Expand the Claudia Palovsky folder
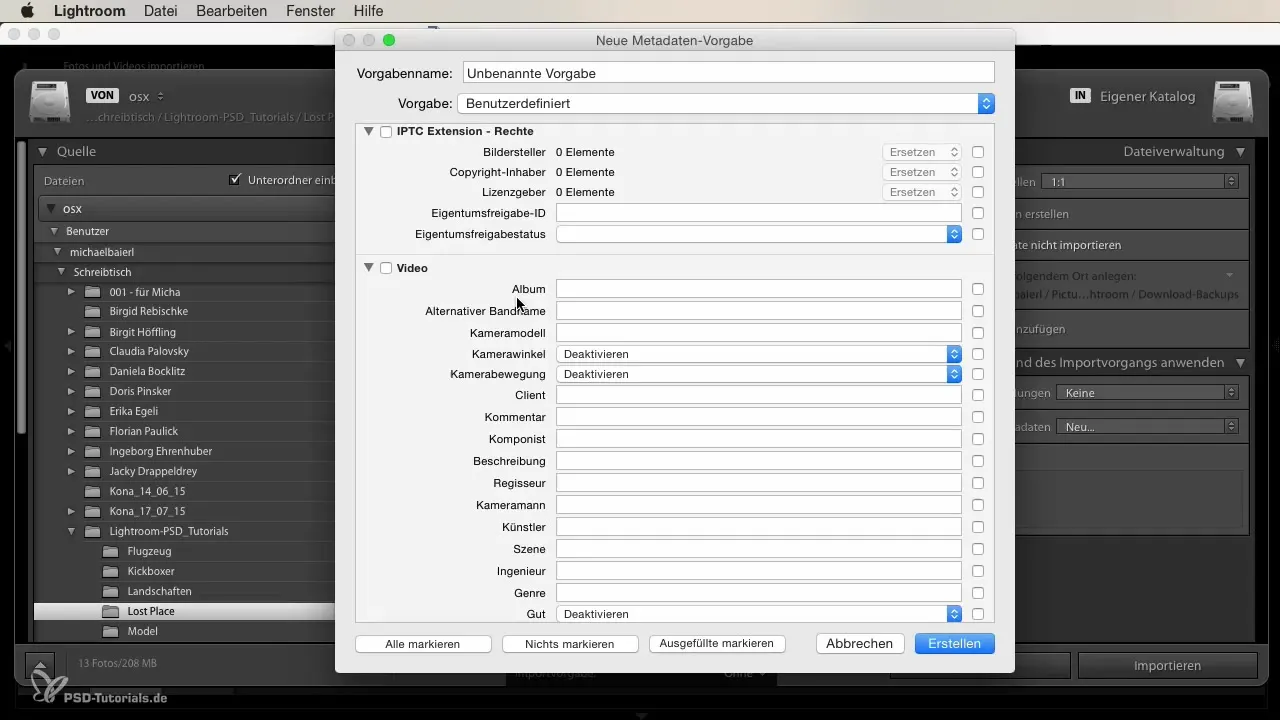The image size is (1280, 720). (x=71, y=351)
